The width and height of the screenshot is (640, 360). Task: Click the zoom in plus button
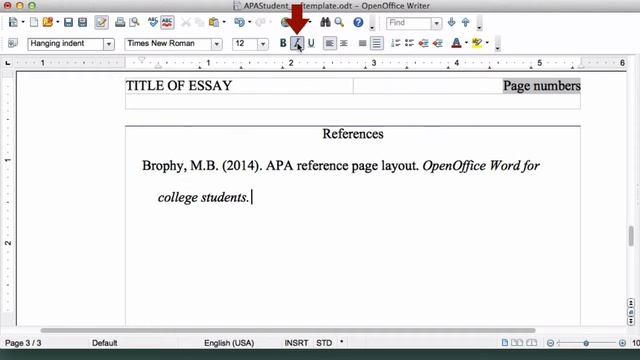pos(622,343)
